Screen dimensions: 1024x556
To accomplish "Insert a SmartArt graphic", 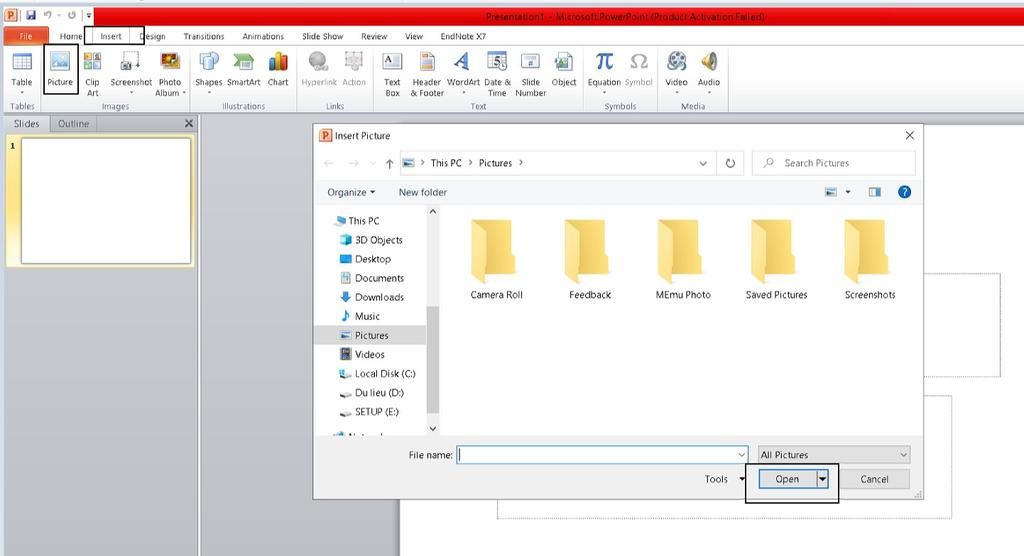I will [x=244, y=69].
